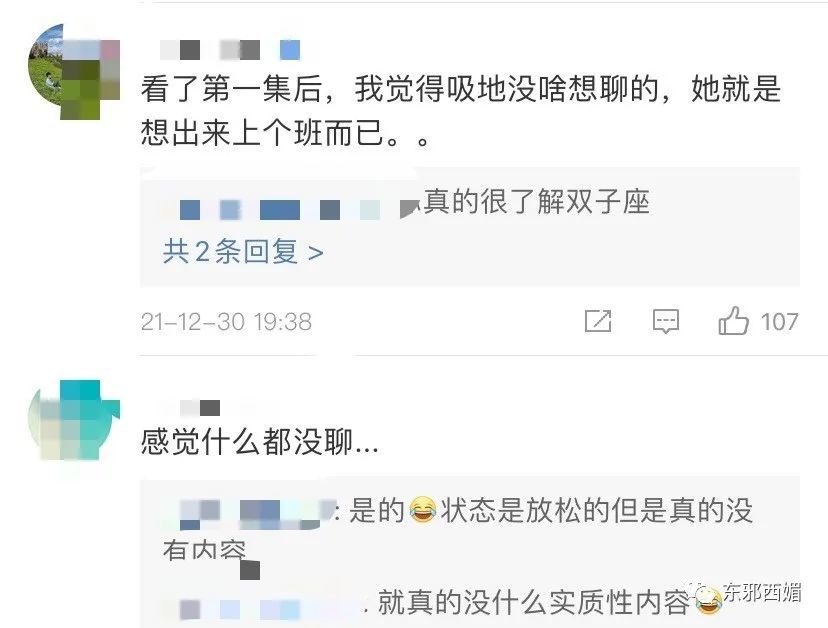Click the 107 like count number

[x=779, y=322]
